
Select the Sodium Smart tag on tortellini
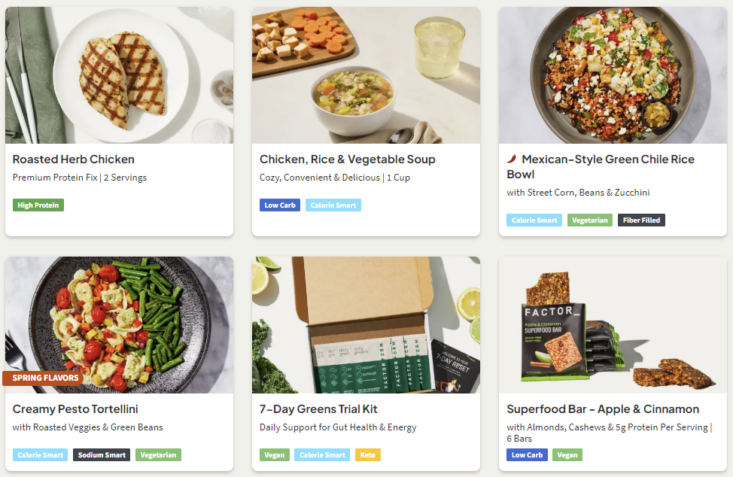pyautogui.click(x=102, y=455)
